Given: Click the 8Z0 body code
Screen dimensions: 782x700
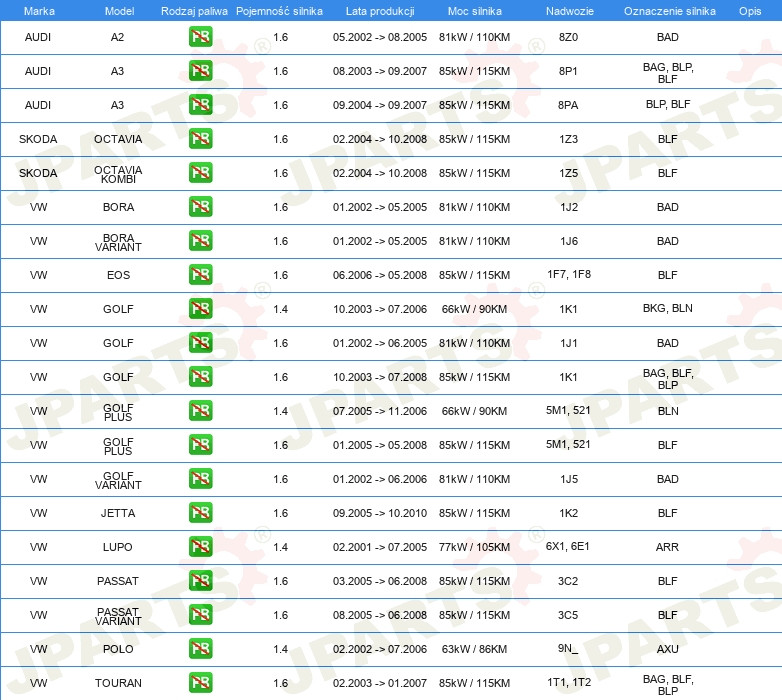Looking at the screenshot, I should 569,37.
